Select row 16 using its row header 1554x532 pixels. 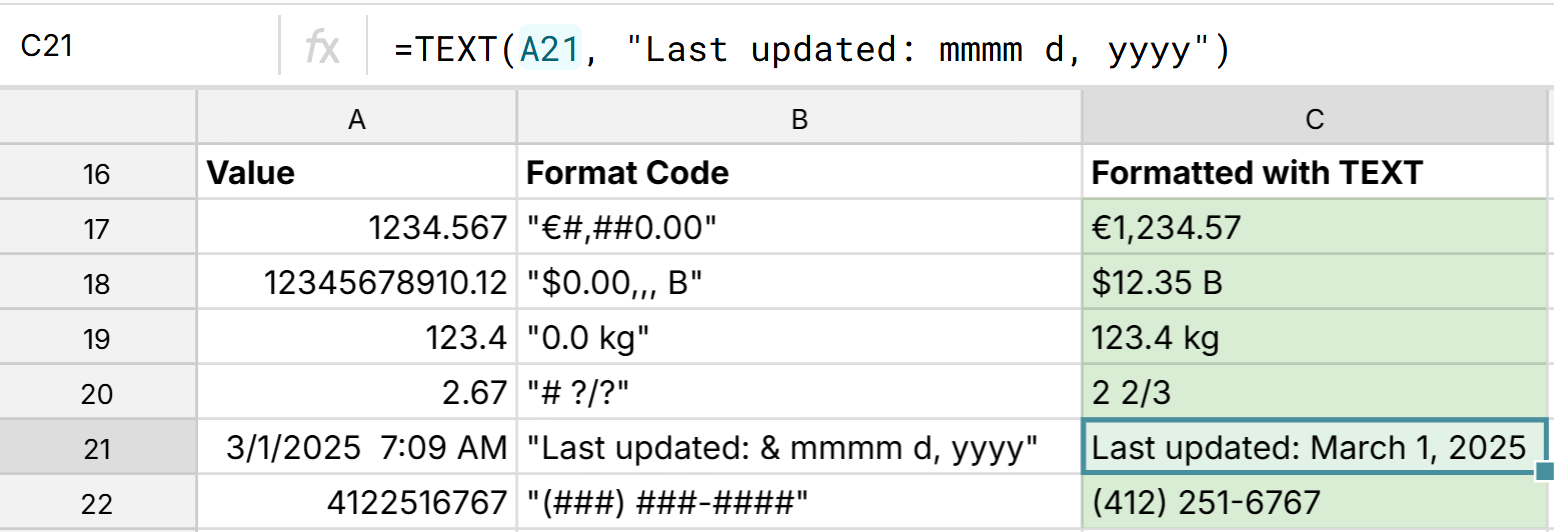coord(97,173)
